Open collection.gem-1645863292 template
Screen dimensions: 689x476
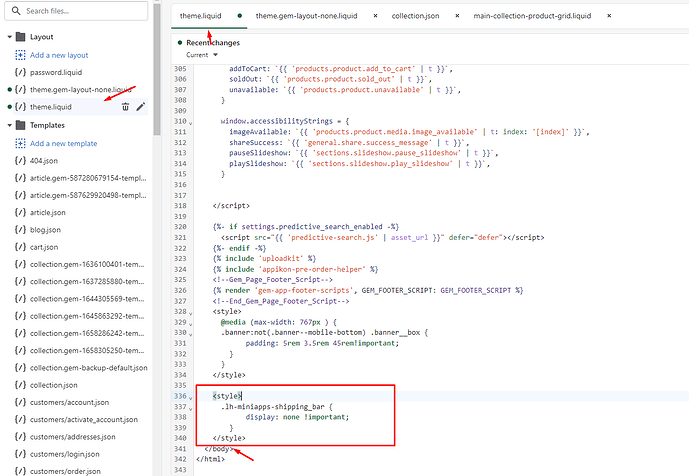click(x=87, y=316)
